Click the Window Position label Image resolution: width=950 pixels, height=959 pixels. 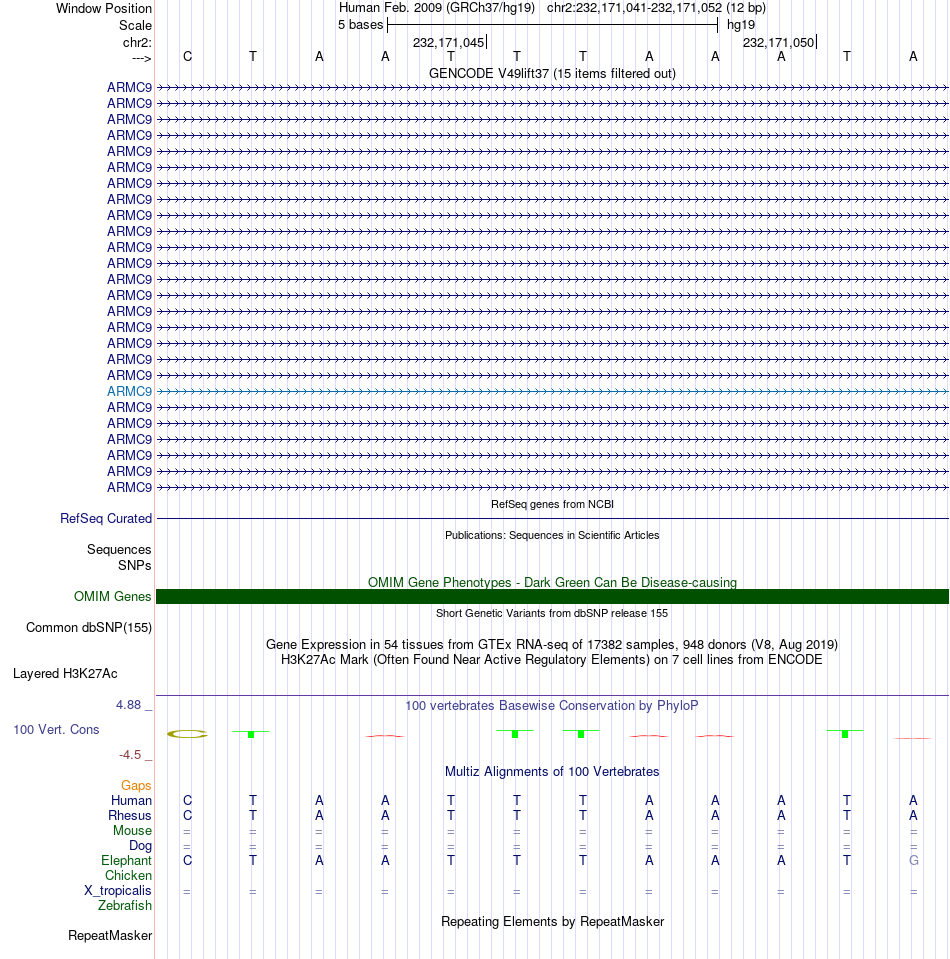click(x=103, y=9)
